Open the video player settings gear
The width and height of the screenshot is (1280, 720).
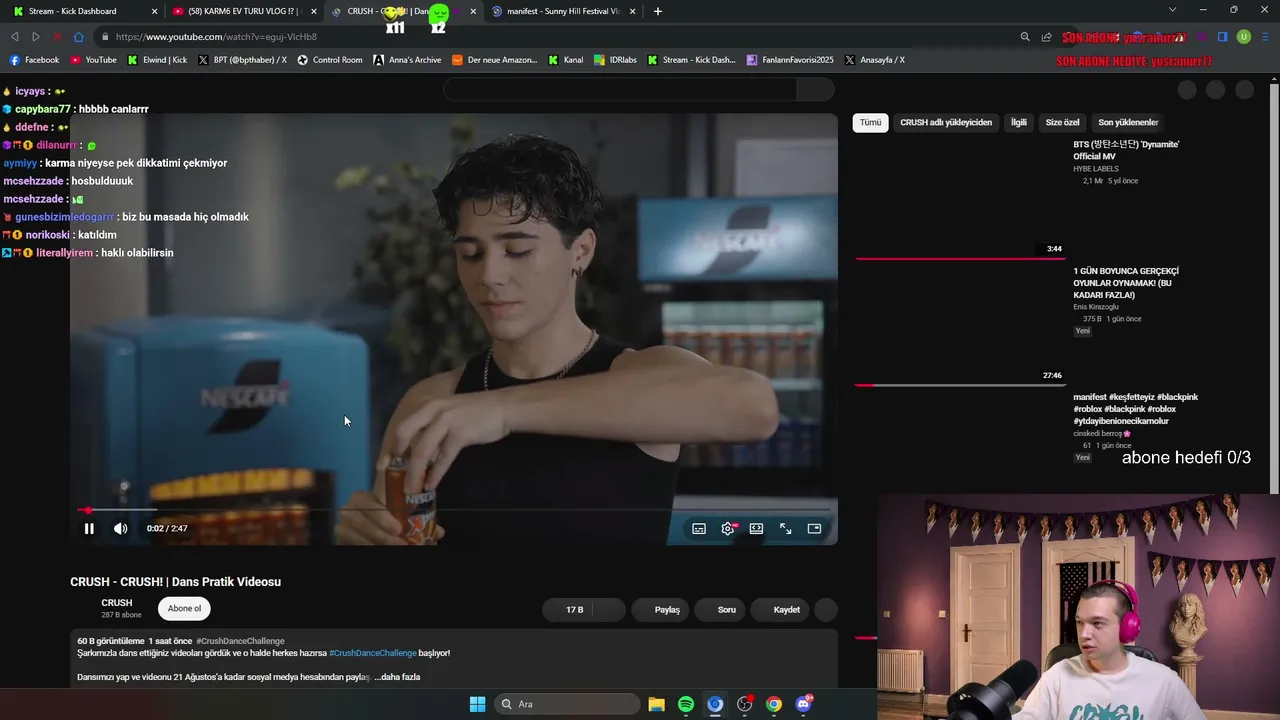(x=728, y=529)
